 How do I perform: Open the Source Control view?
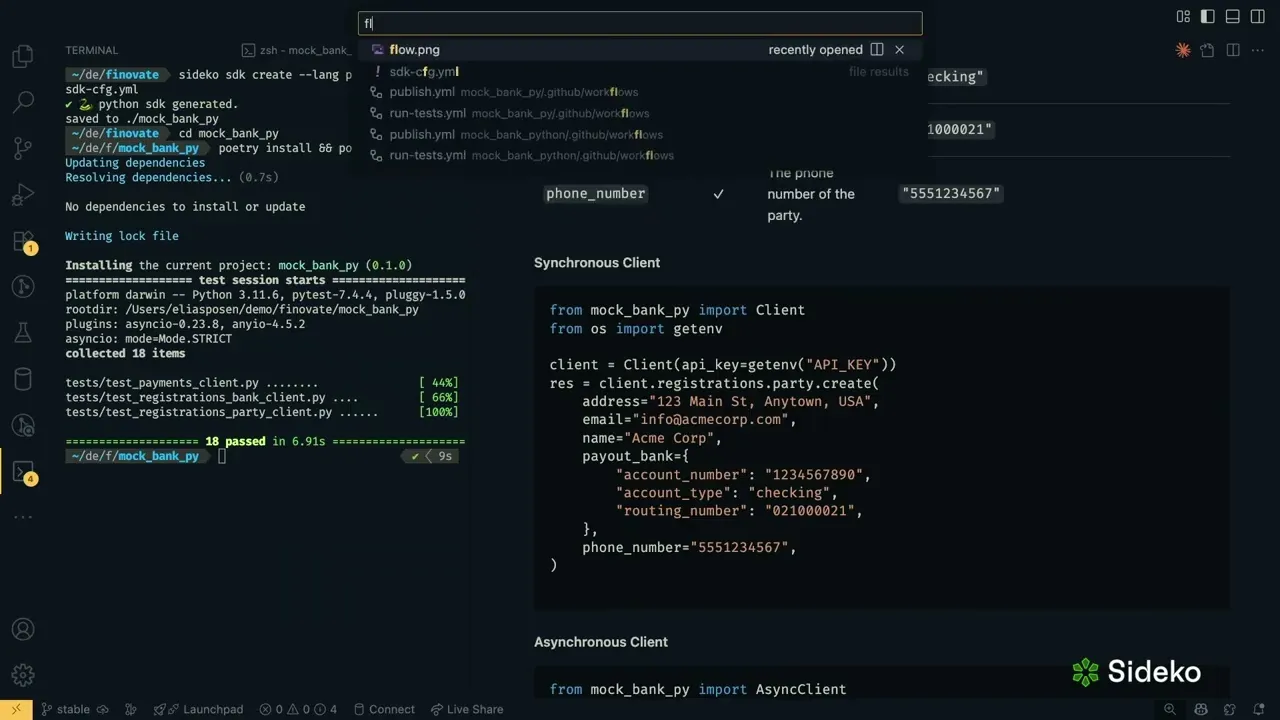[22, 149]
